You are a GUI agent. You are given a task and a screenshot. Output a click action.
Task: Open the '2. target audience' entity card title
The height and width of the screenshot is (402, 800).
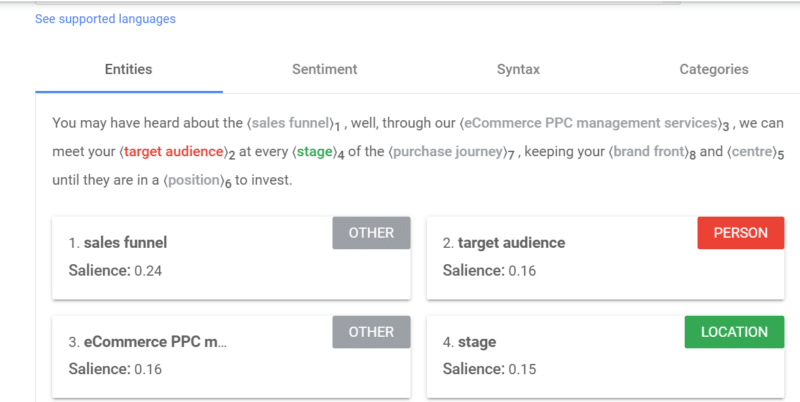pyautogui.click(x=503, y=242)
